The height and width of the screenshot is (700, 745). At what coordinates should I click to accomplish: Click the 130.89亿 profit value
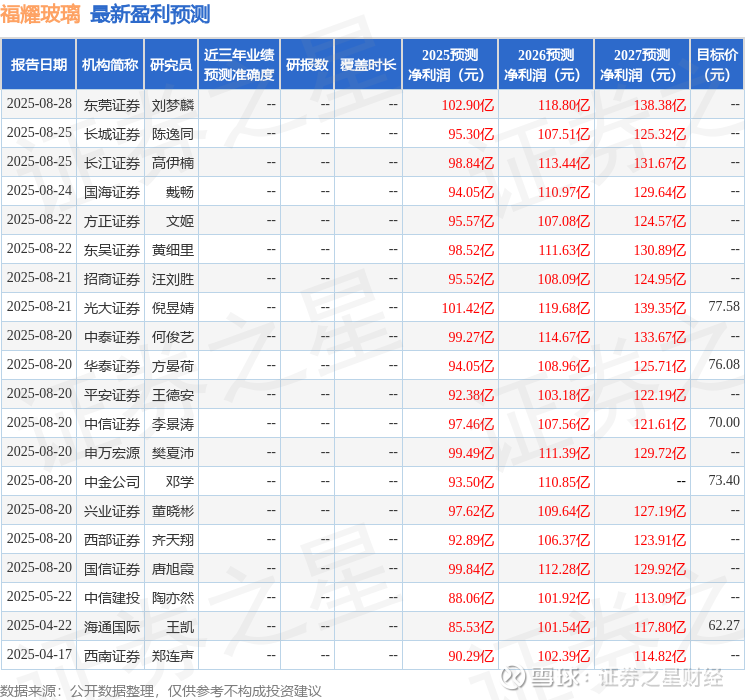pyautogui.click(x=660, y=250)
